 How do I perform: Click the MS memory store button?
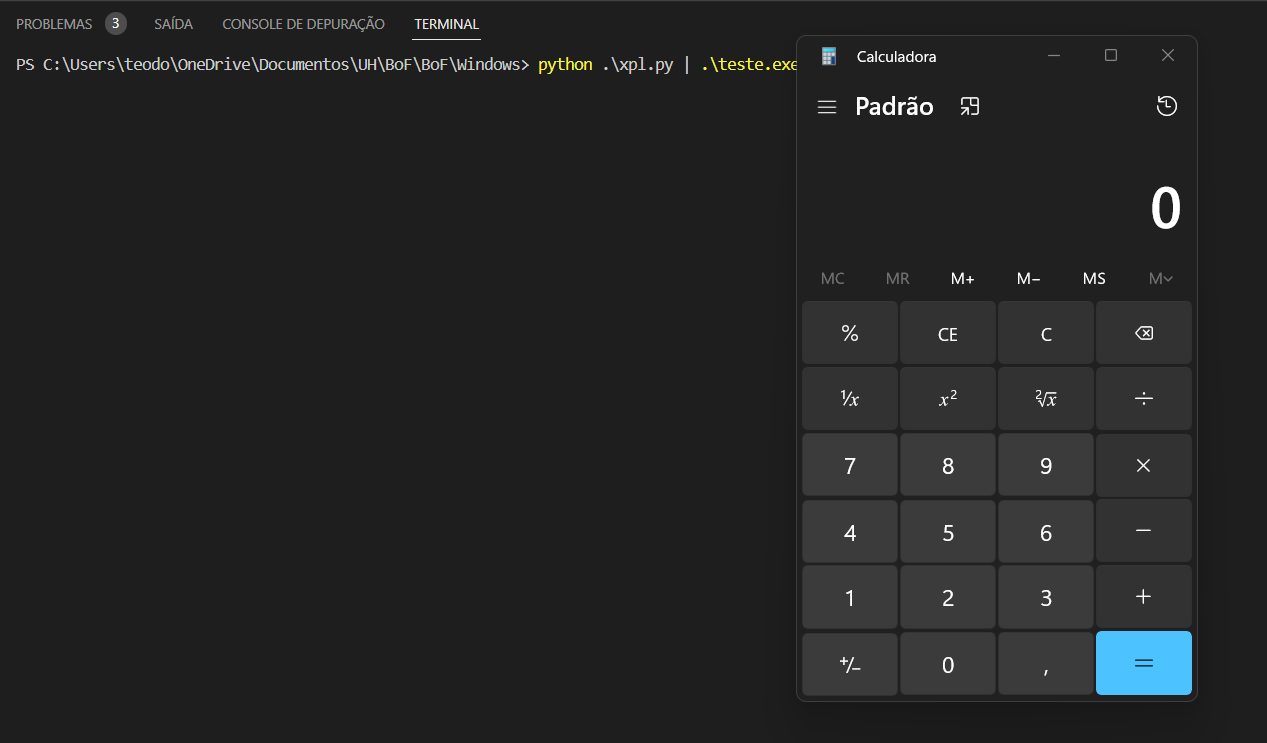tap(1094, 279)
